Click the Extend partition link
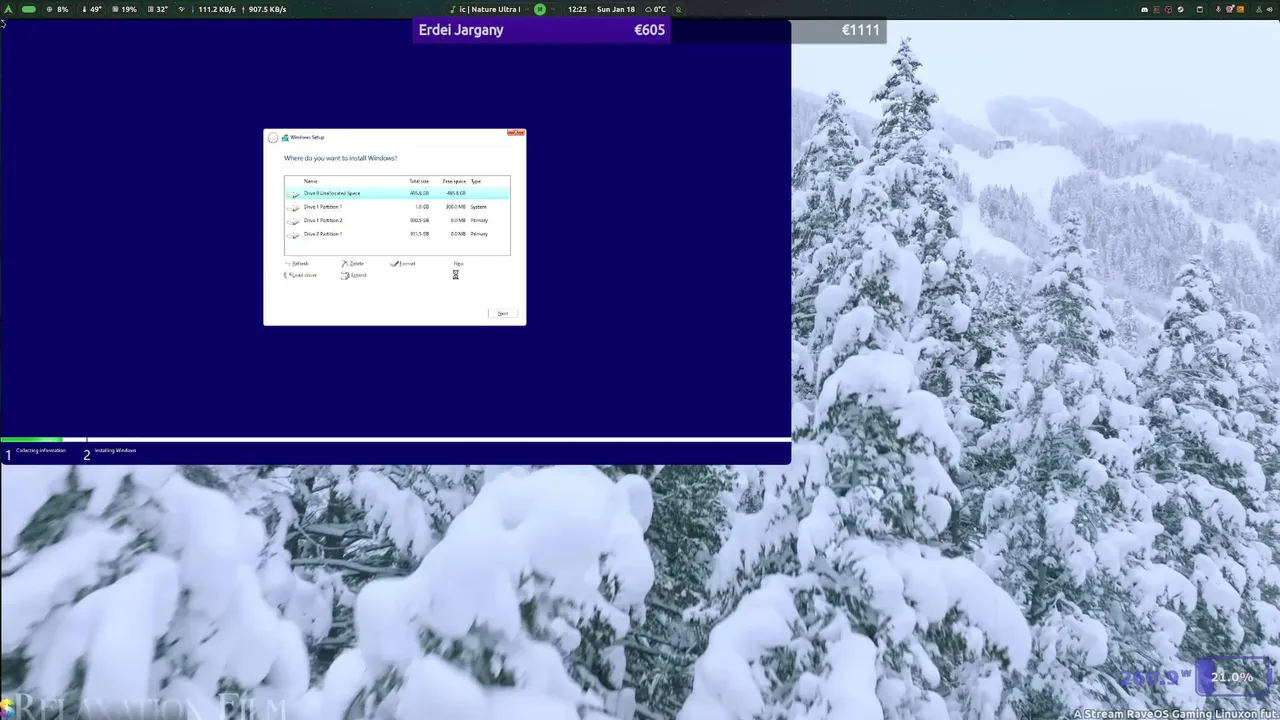 tap(354, 275)
